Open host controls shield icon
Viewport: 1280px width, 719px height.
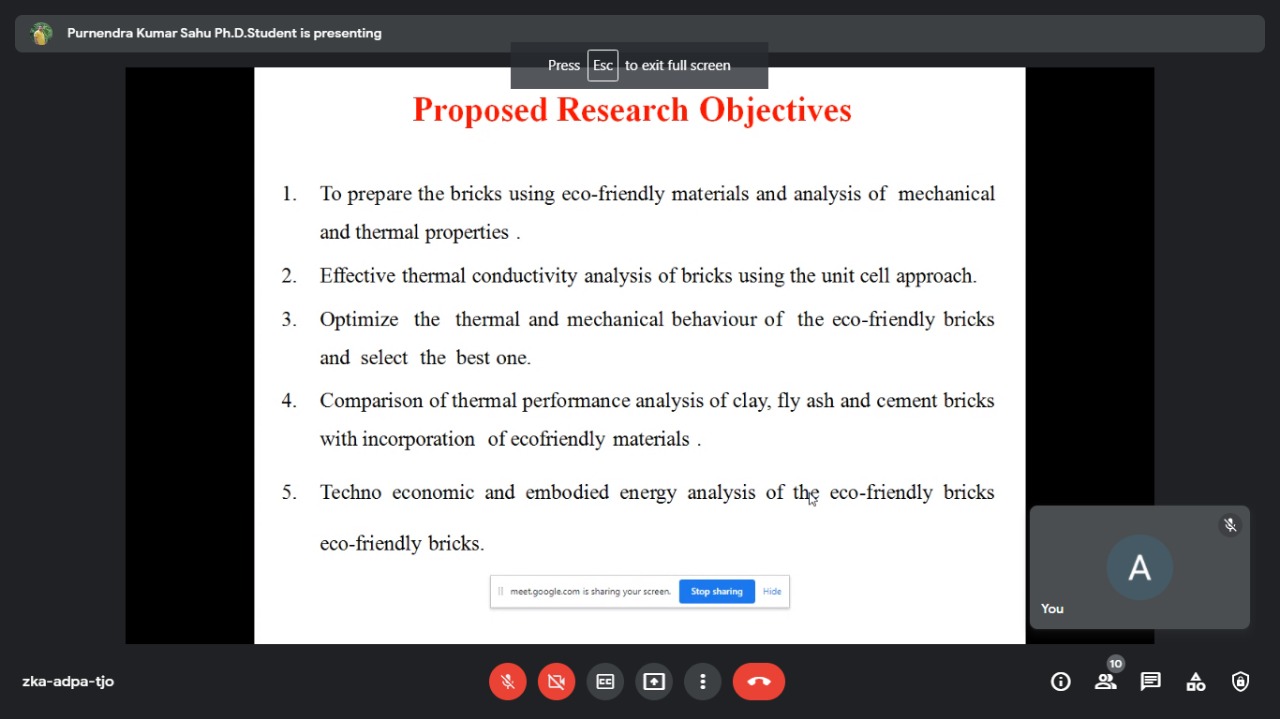(1241, 681)
